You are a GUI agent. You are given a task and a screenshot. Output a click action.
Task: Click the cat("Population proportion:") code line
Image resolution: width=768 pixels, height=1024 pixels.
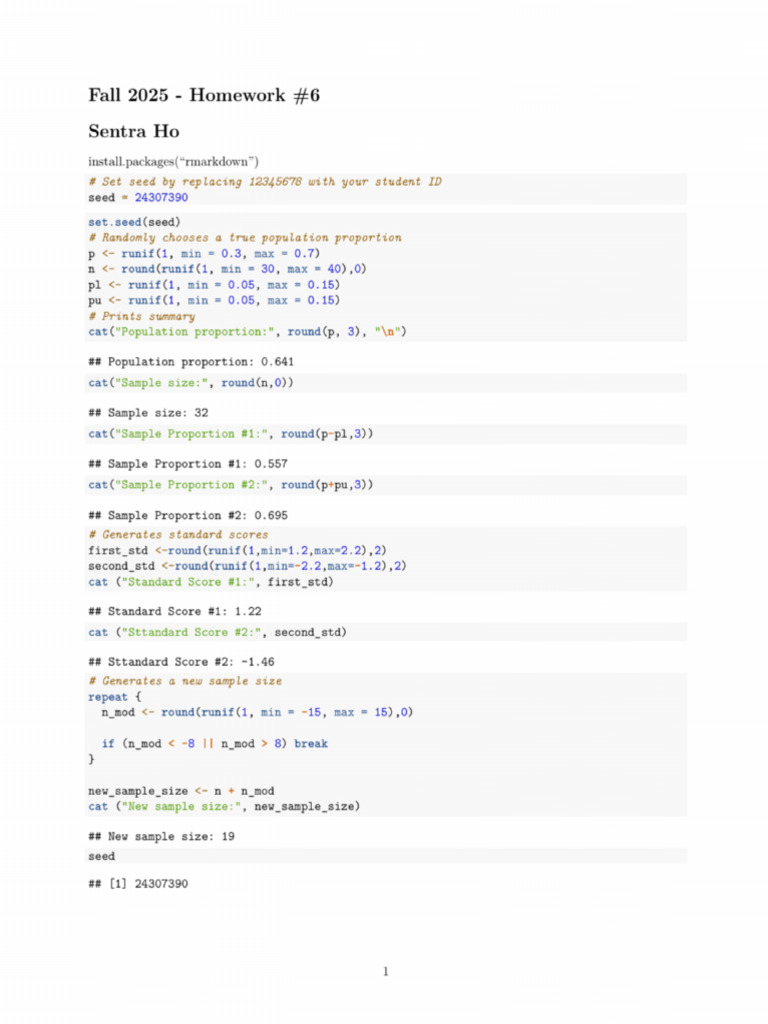[x=248, y=332]
